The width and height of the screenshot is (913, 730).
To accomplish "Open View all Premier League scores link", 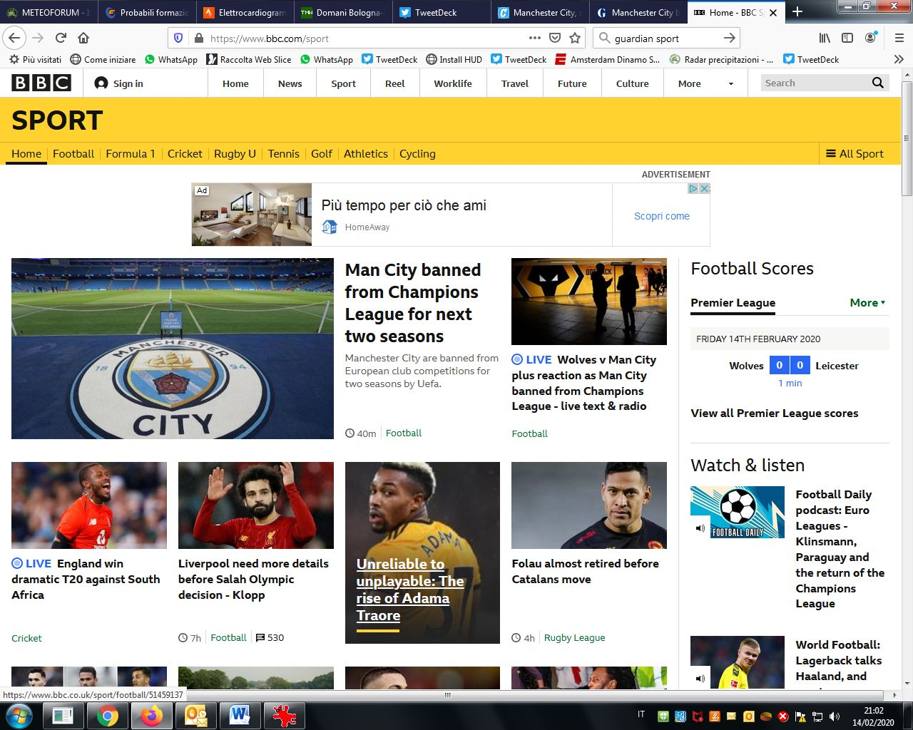I will coord(773,413).
